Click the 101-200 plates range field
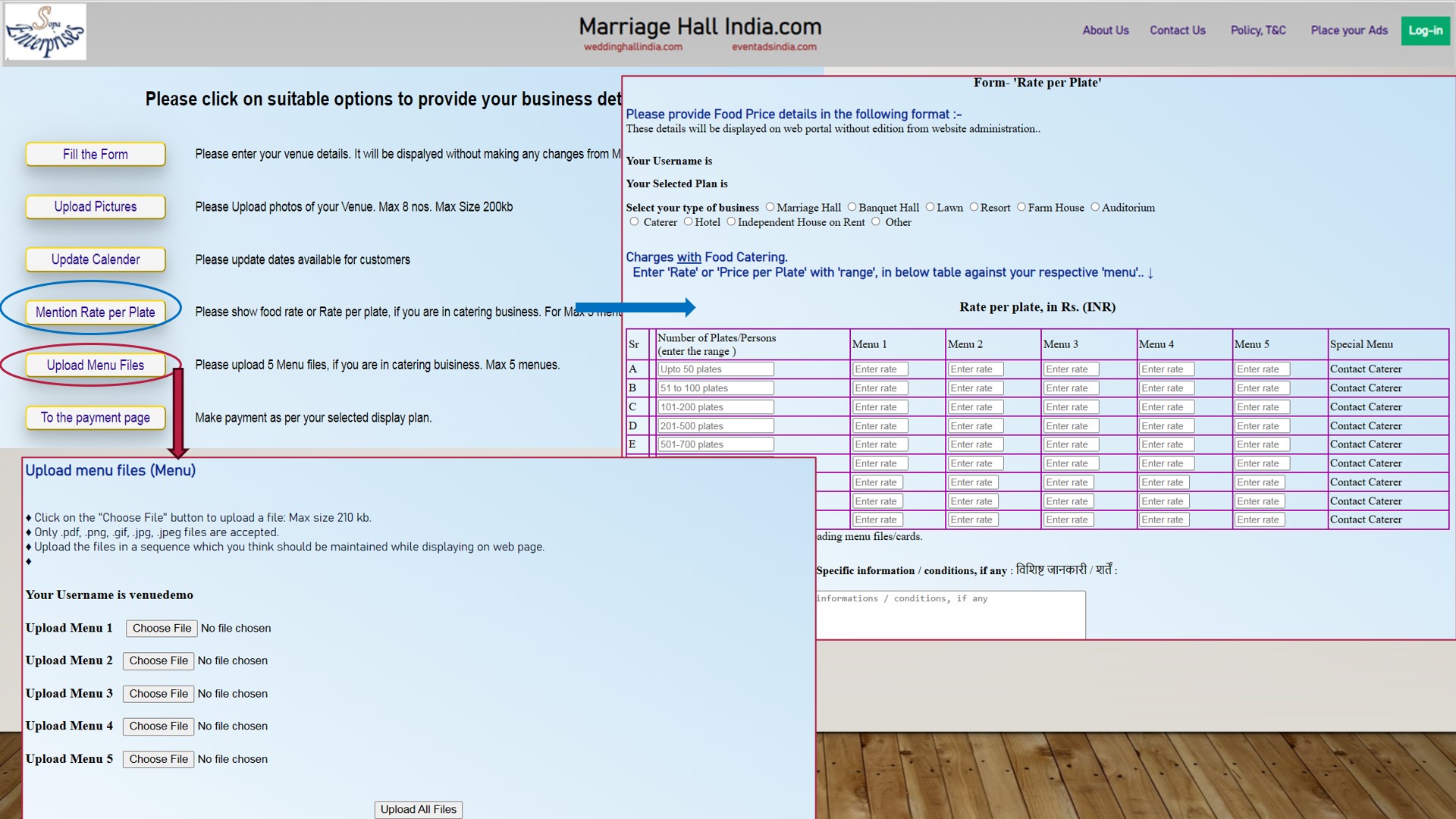This screenshot has width=1456, height=819. tap(716, 407)
